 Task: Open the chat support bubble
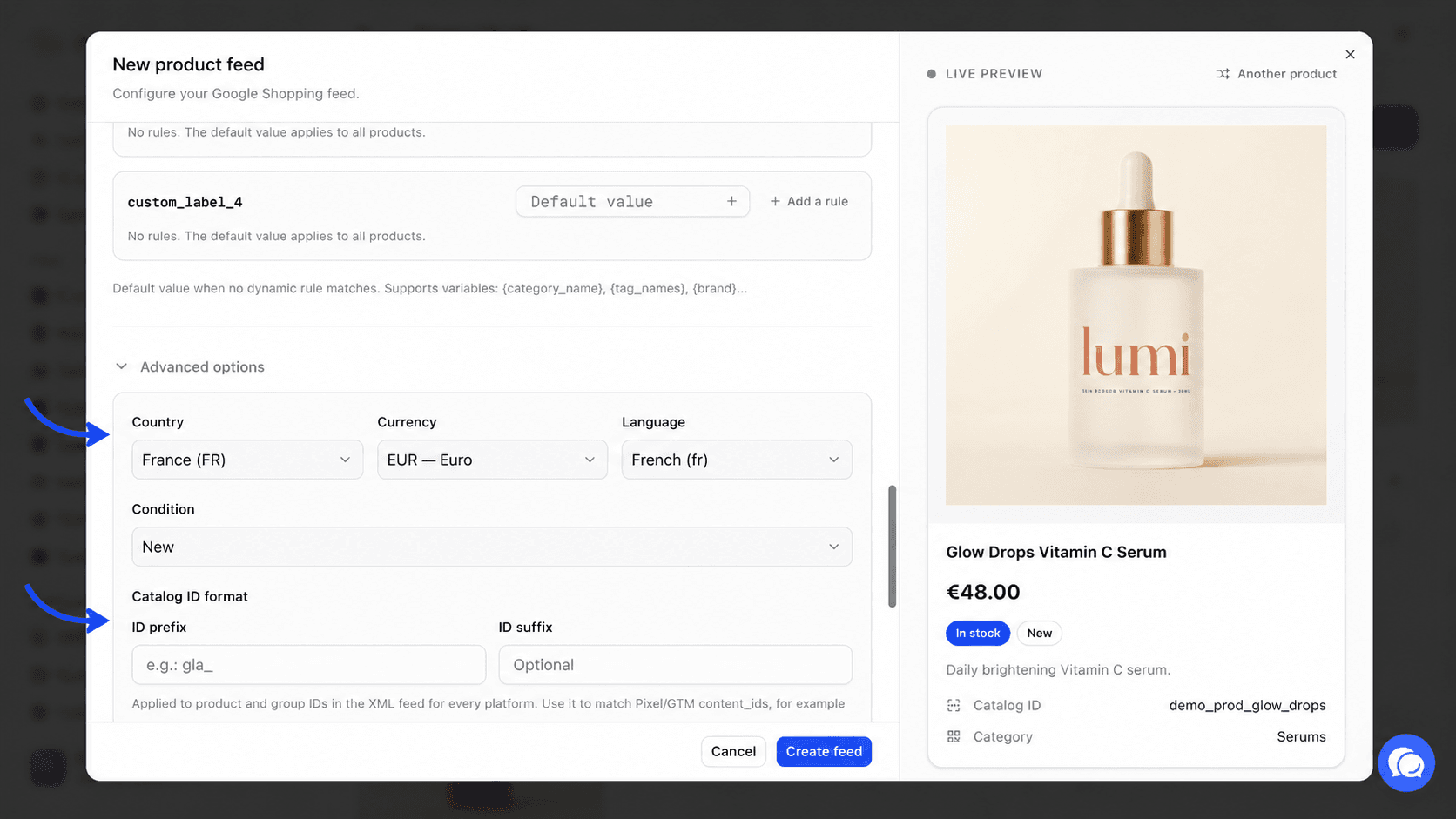[1406, 763]
